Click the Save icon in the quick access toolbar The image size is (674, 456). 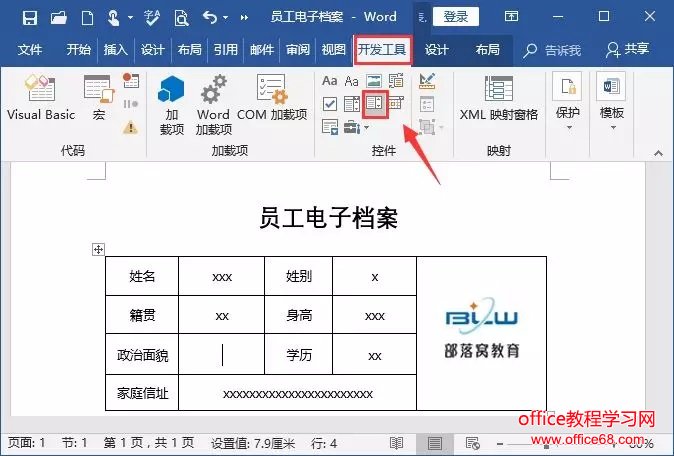pos(30,18)
